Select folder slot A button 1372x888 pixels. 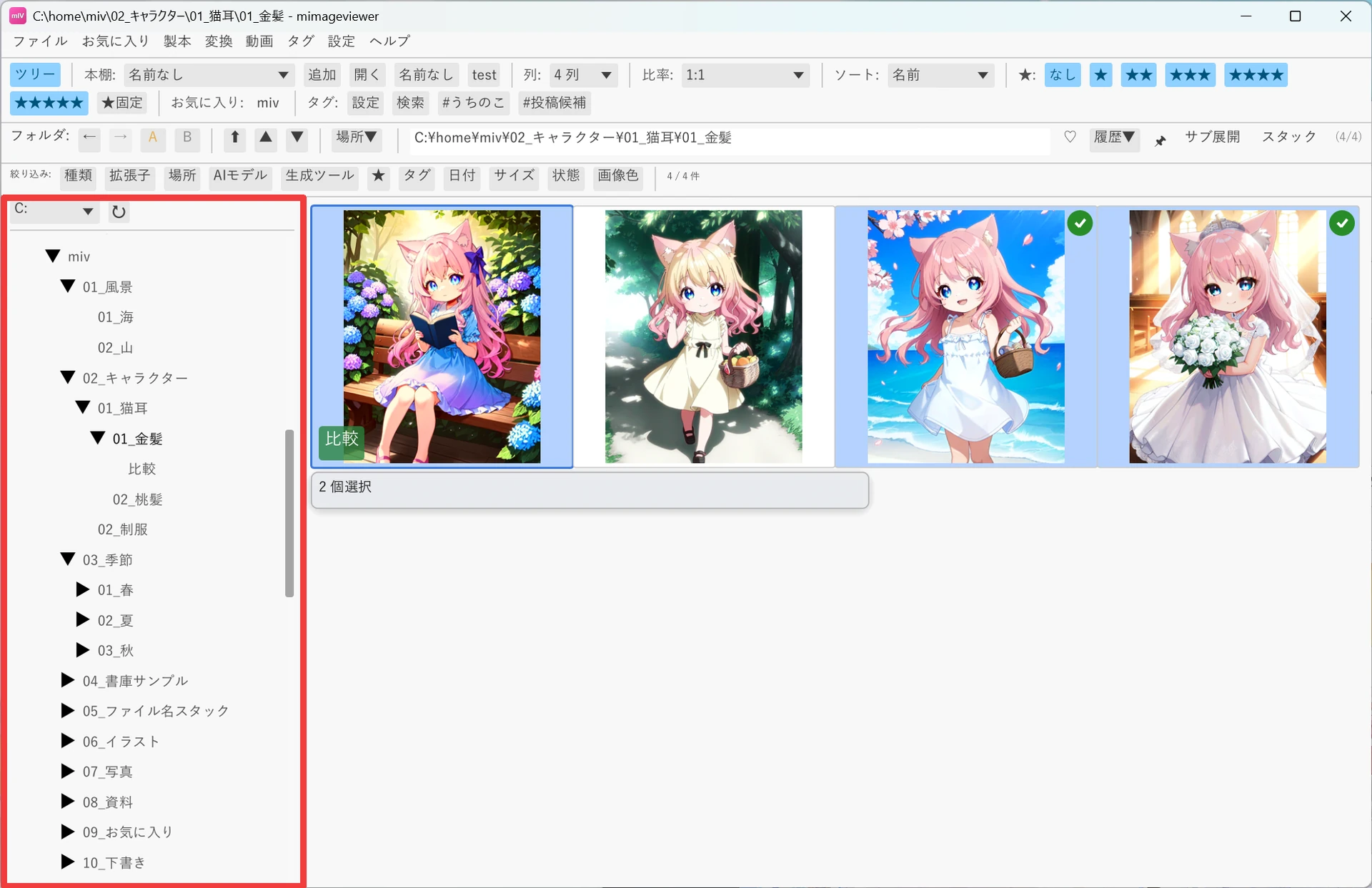[x=153, y=138]
